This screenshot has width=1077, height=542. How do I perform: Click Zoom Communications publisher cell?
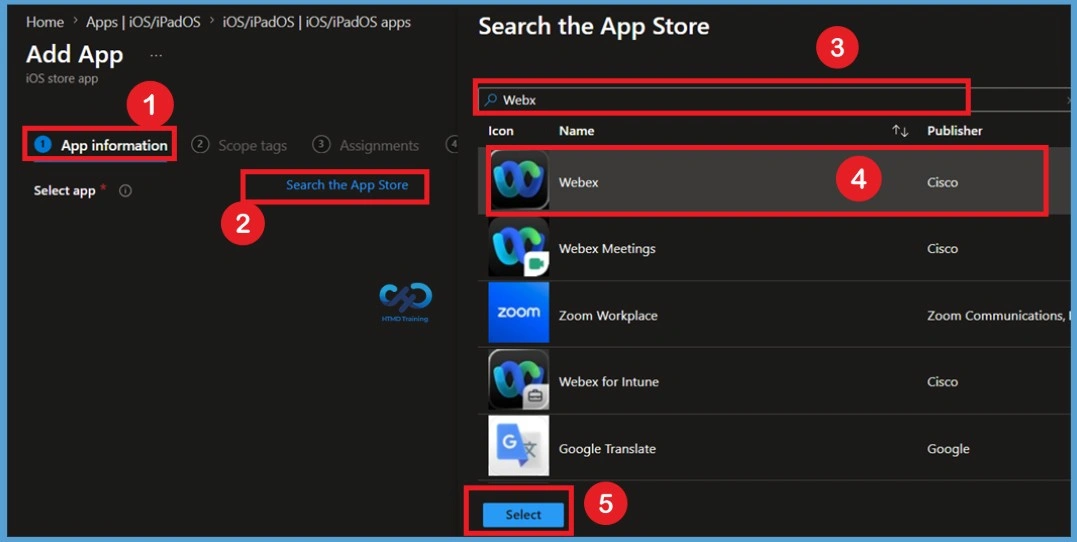[999, 316]
